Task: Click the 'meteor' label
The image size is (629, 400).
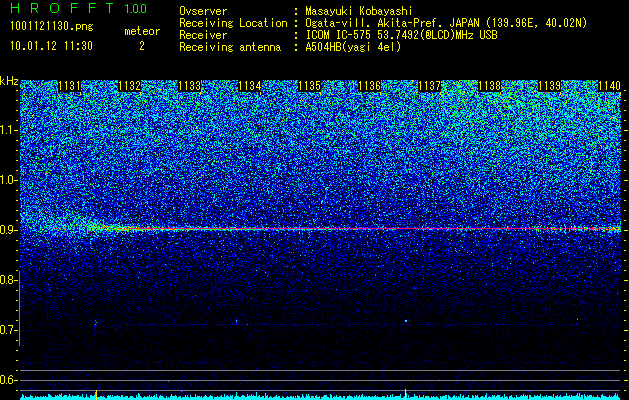Action: pos(142,31)
